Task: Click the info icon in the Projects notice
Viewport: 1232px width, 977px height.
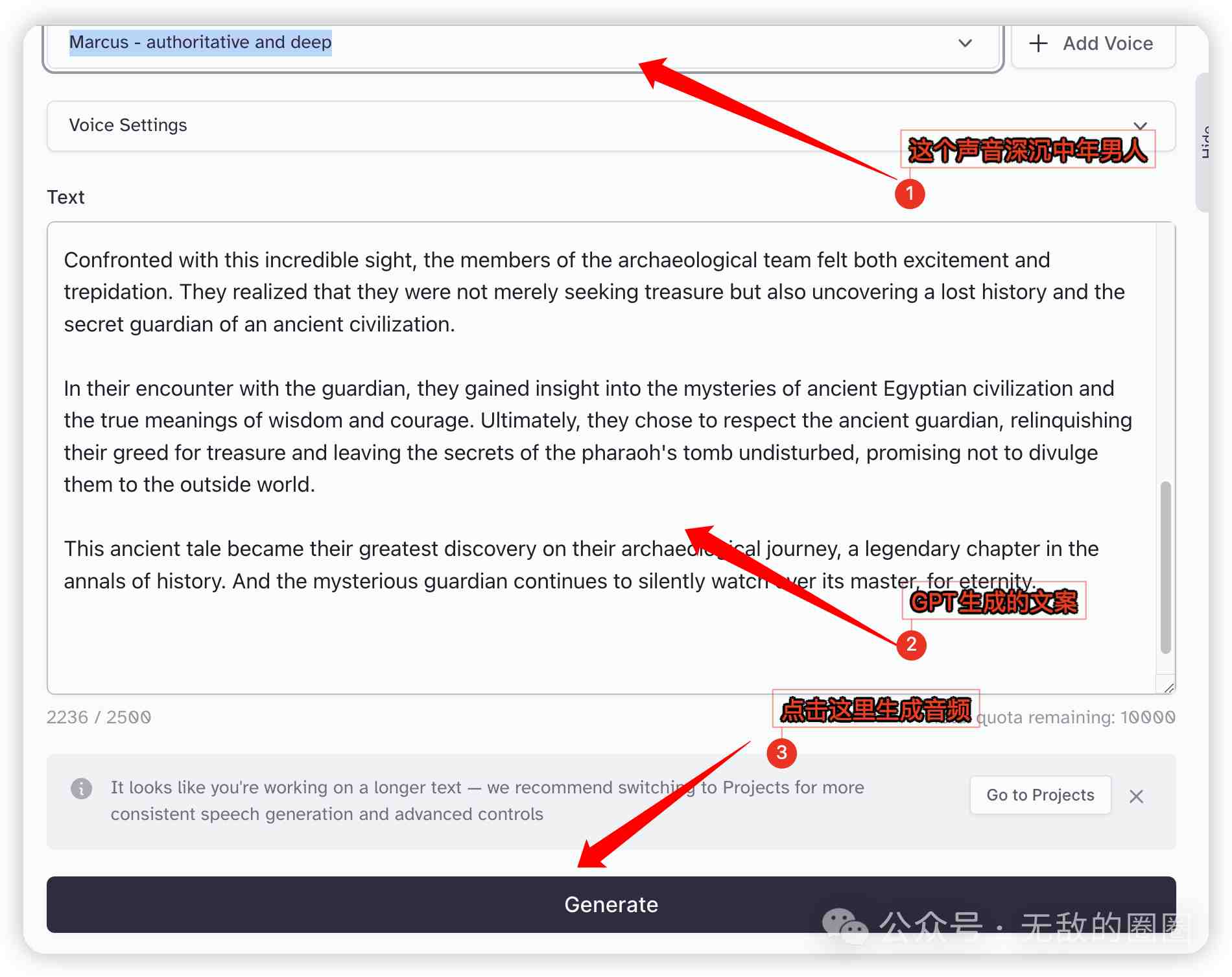Action: 81,788
